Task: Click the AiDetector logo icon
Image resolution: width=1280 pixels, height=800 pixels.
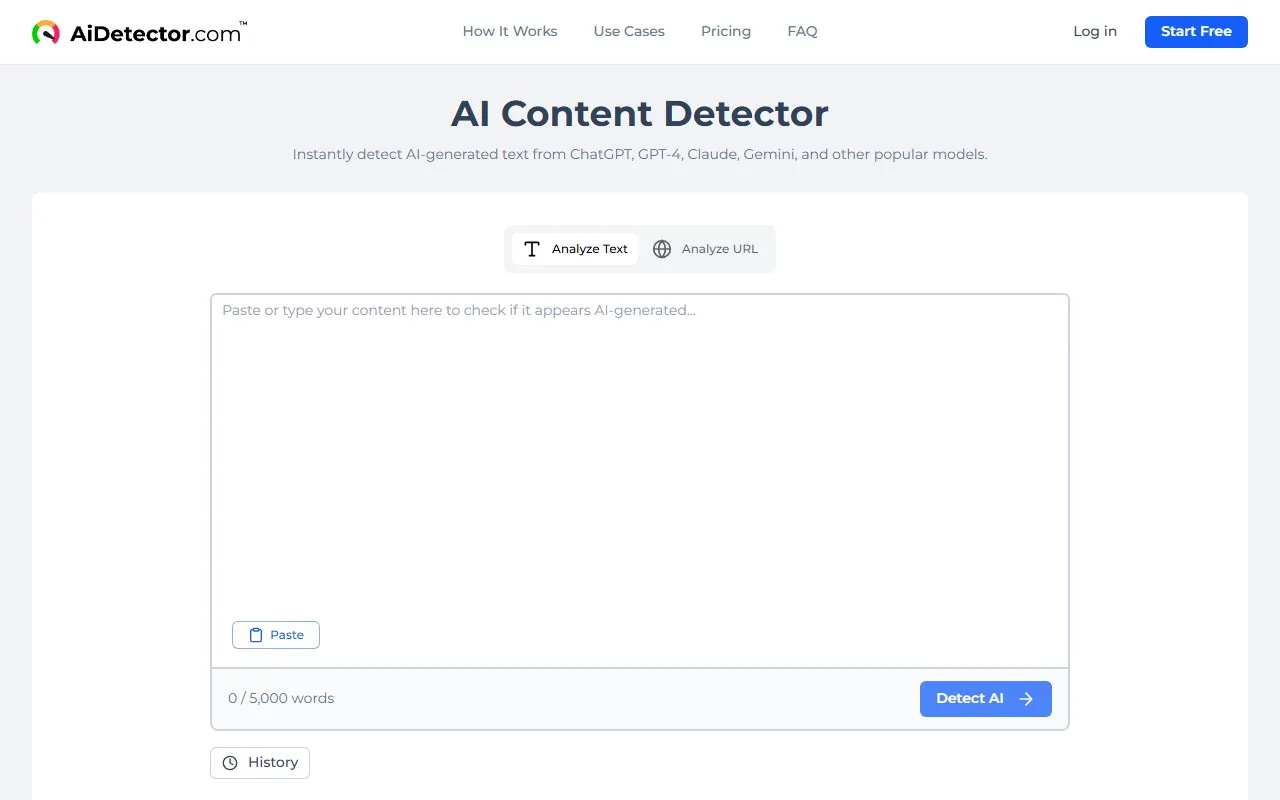Action: (x=44, y=31)
